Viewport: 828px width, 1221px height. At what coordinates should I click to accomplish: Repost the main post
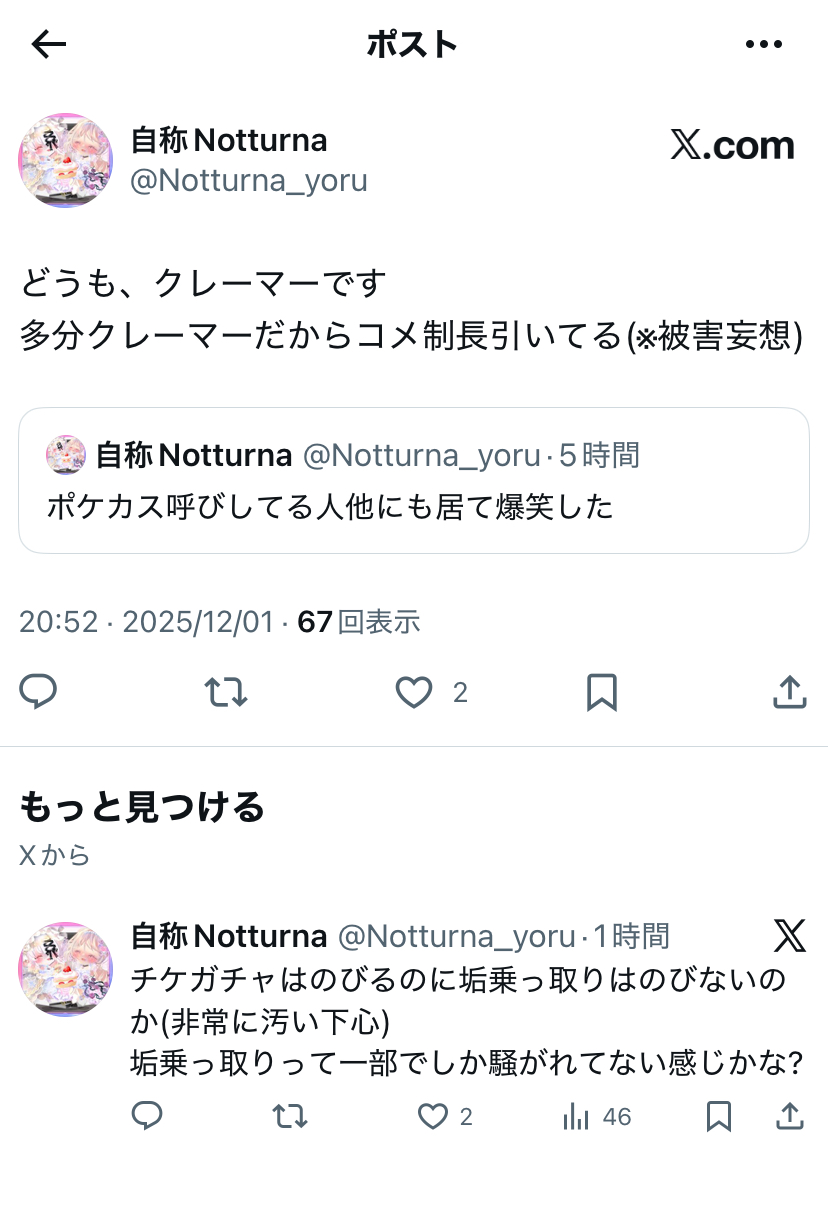[225, 692]
